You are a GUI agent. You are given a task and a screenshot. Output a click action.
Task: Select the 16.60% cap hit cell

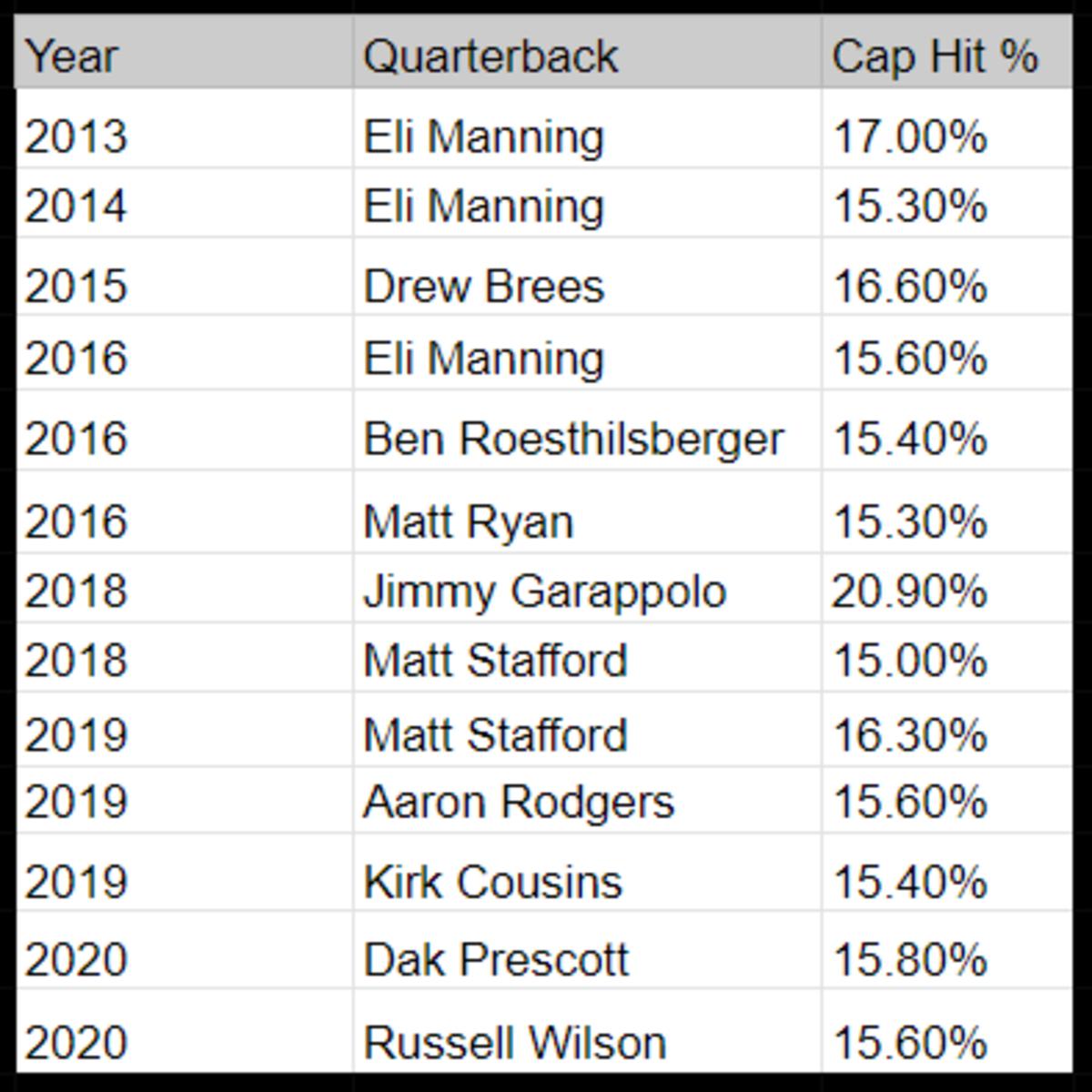point(945,286)
